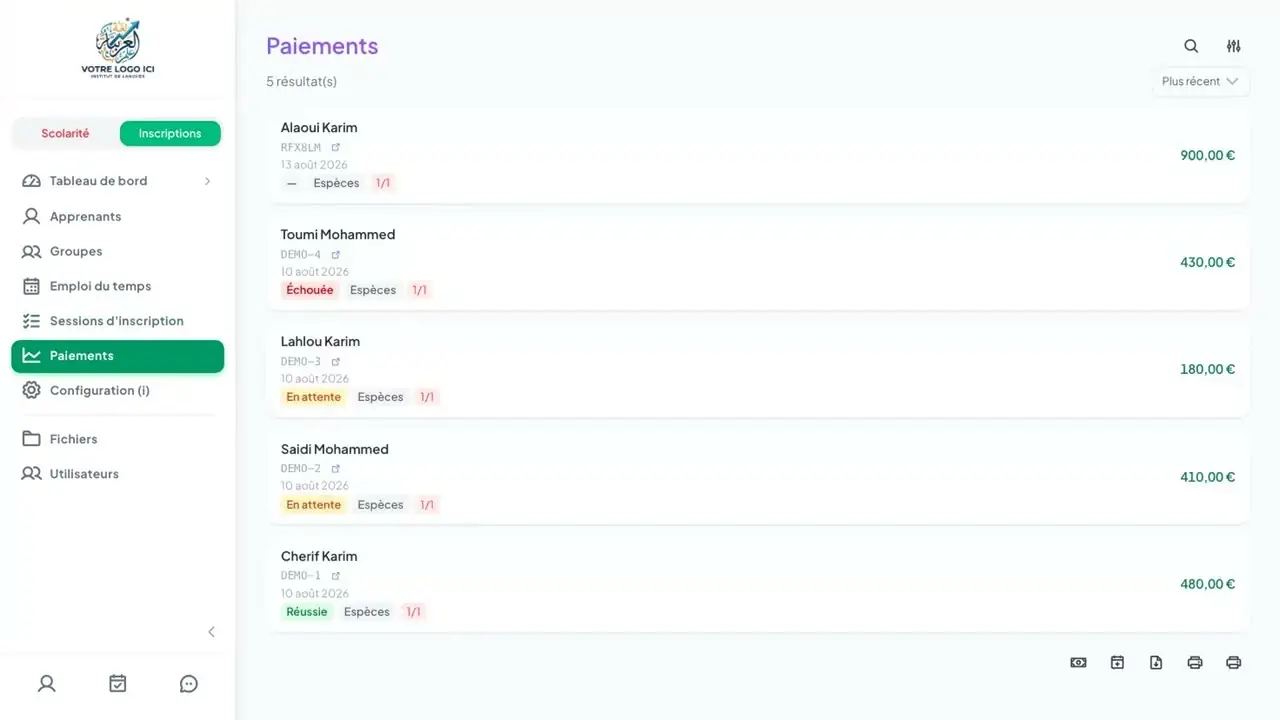This screenshot has height=720, width=1280.
Task: Open Sessions d'inscription menu item
Action: tap(118, 321)
